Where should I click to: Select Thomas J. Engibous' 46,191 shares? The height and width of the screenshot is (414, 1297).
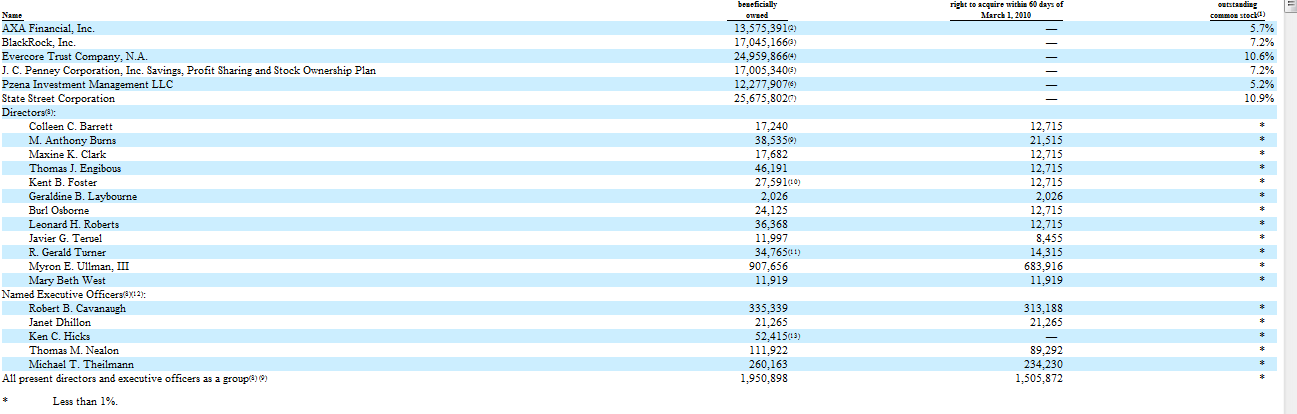[x=771, y=169]
